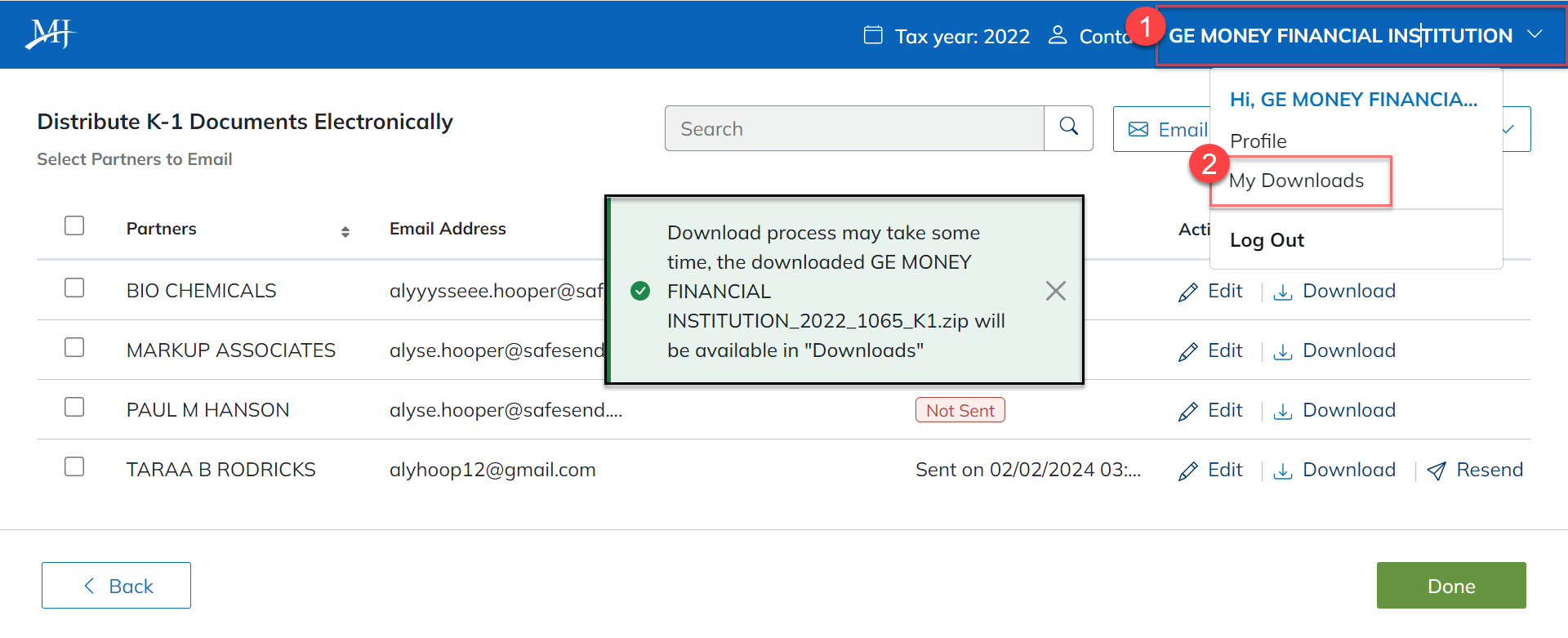Click the Email envelope icon
The height and width of the screenshot is (638, 1568).
tap(1138, 129)
